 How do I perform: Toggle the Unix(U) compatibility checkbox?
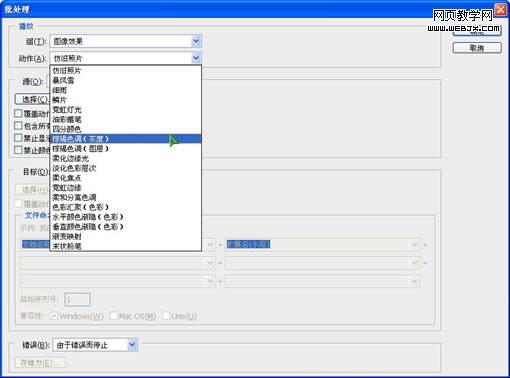pyautogui.click(x=166, y=316)
